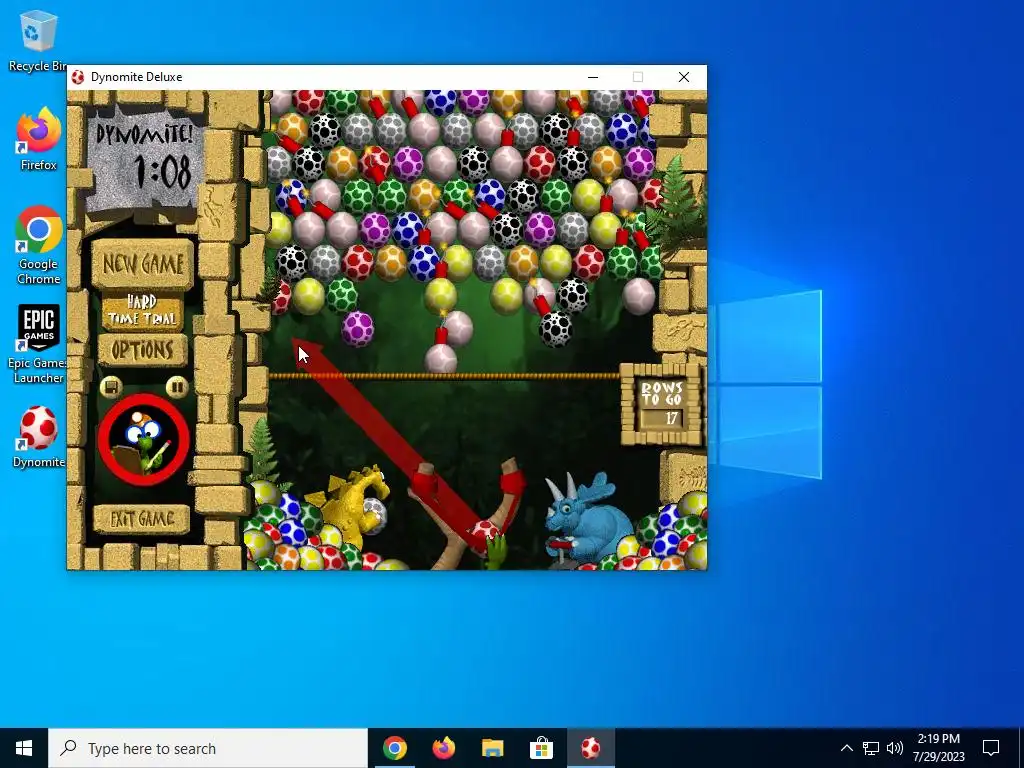Close the Dynomite Deluxe window

tap(684, 77)
